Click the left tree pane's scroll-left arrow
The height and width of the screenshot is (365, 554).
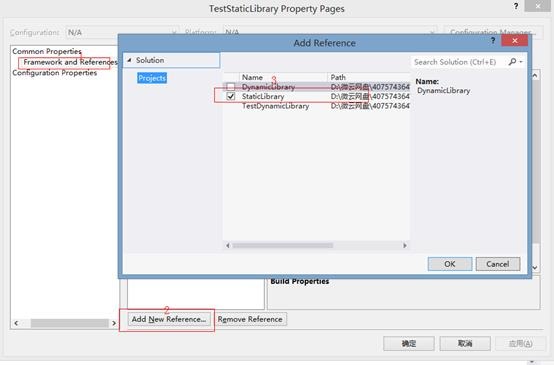pos(16,323)
